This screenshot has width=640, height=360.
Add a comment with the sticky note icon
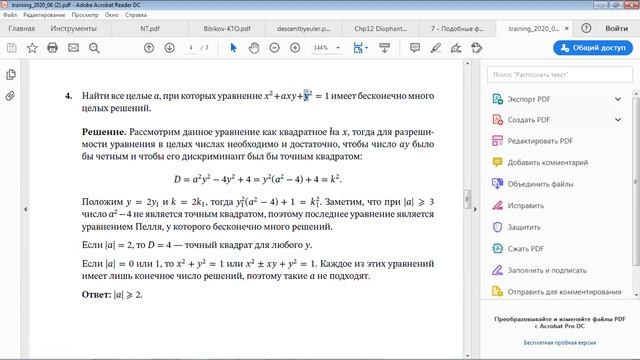415,48
